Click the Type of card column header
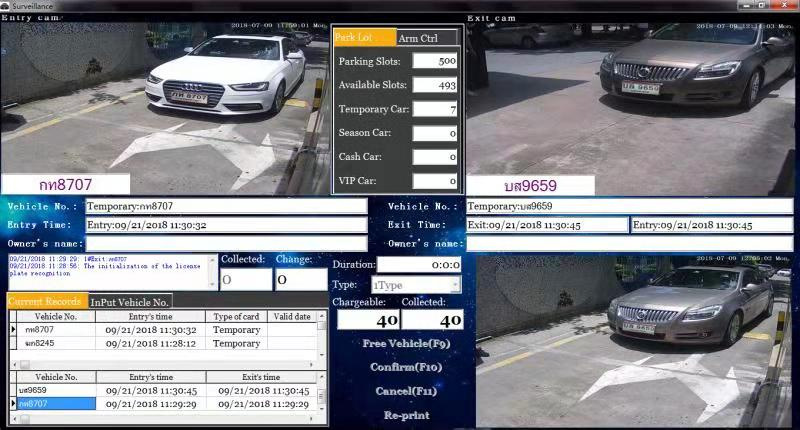The height and width of the screenshot is (430, 800). pyautogui.click(x=237, y=317)
